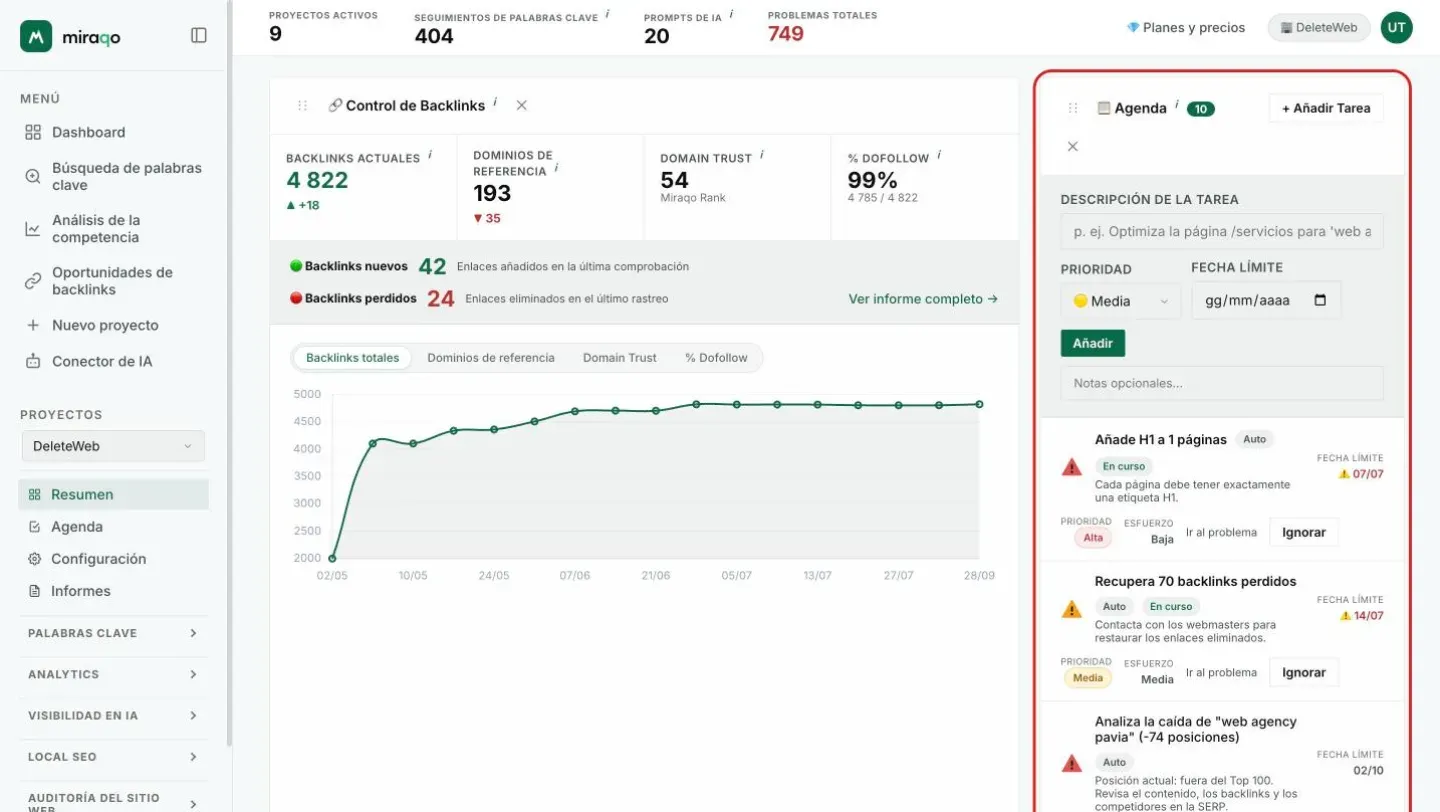The height and width of the screenshot is (812, 1440).
Task: Select Resumen in project navigation
Action: click(x=113, y=494)
